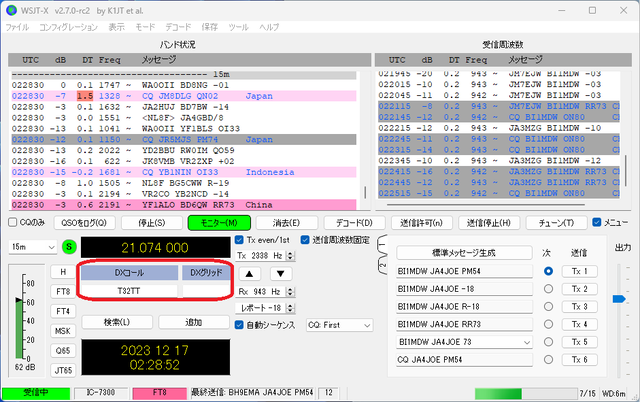Screen dimensions: 640x402
Task: Click the Tx 1 message field BI1MDW JA4JOE PM54
Action: pyautogui.click(x=464, y=271)
